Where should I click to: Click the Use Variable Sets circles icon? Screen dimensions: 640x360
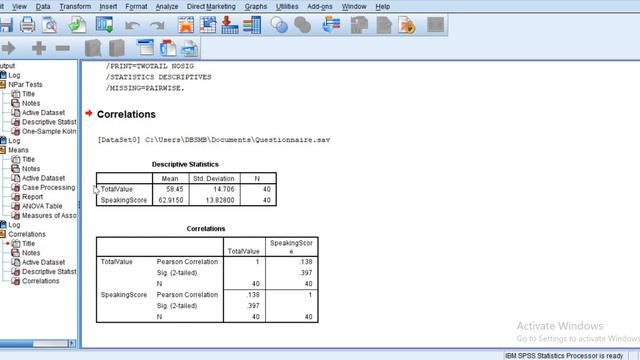tap(279, 25)
